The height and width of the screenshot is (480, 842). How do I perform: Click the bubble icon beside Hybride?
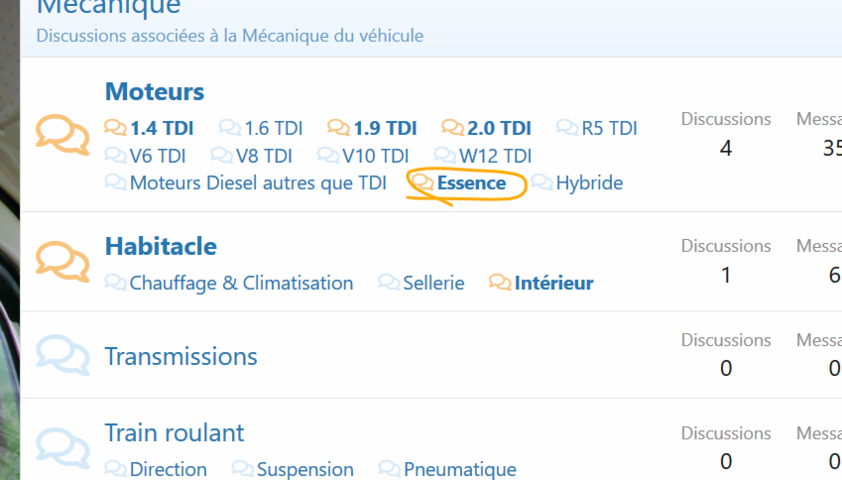pos(542,183)
